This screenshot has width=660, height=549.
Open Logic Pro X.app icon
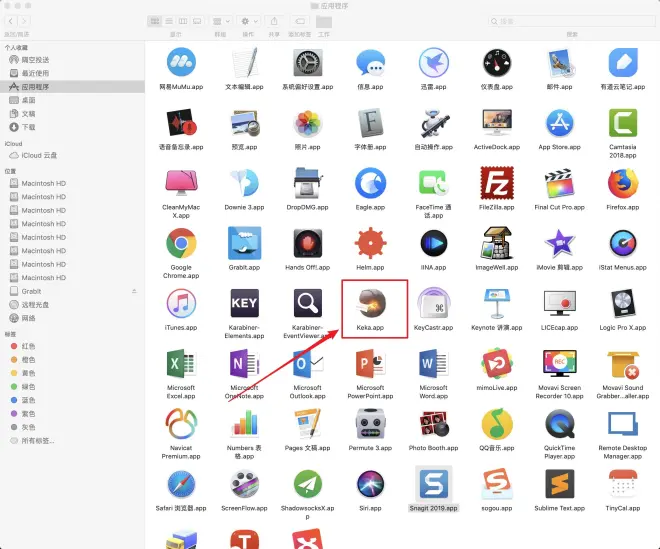coord(623,303)
